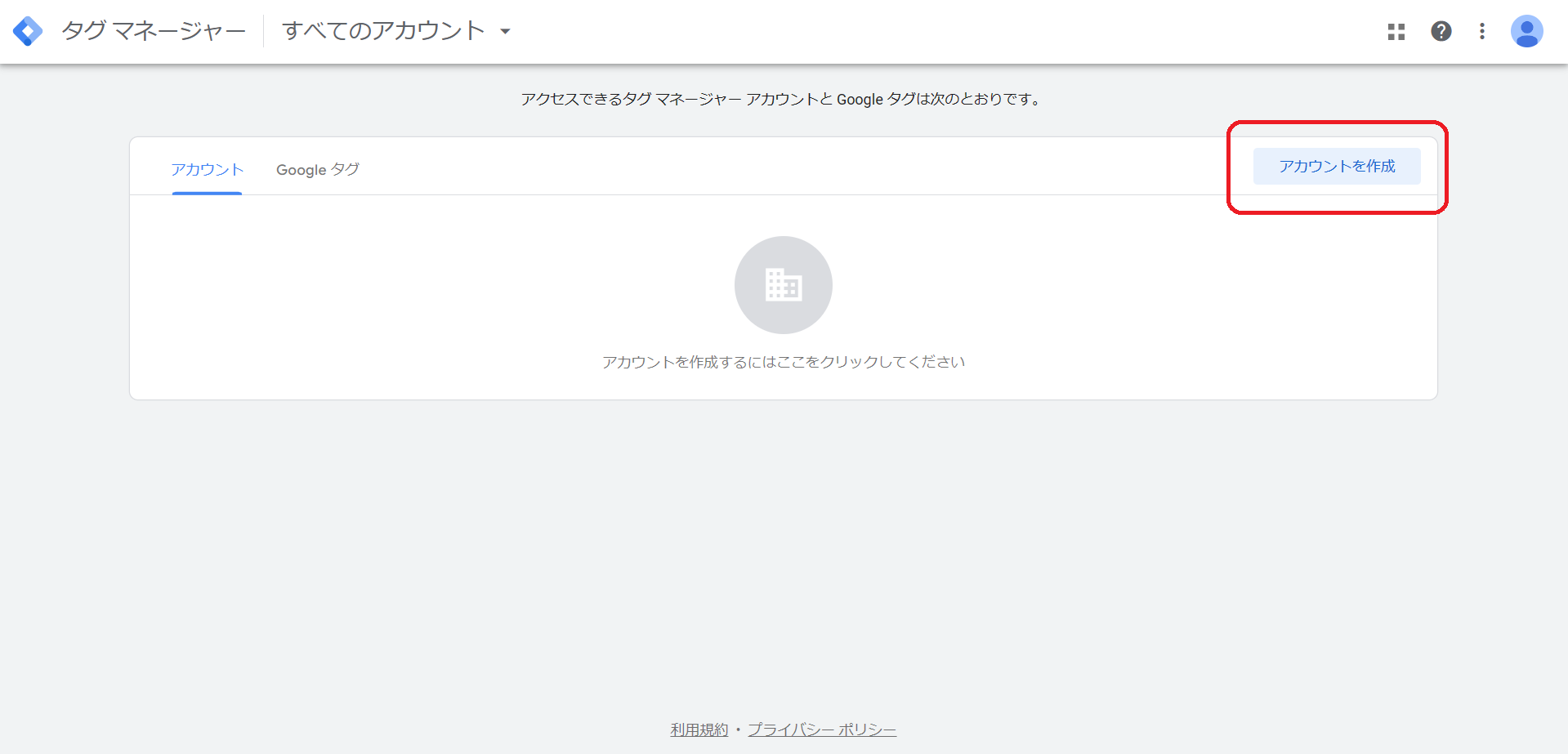1568x754 pixels.
Task: Click the タグ マネージャー title text
Action: pos(154,31)
